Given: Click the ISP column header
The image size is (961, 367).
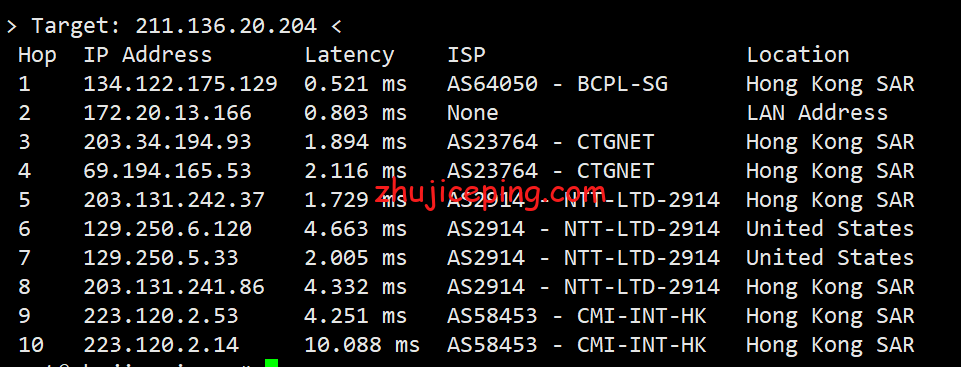Looking at the screenshot, I should pyautogui.click(x=466, y=55).
